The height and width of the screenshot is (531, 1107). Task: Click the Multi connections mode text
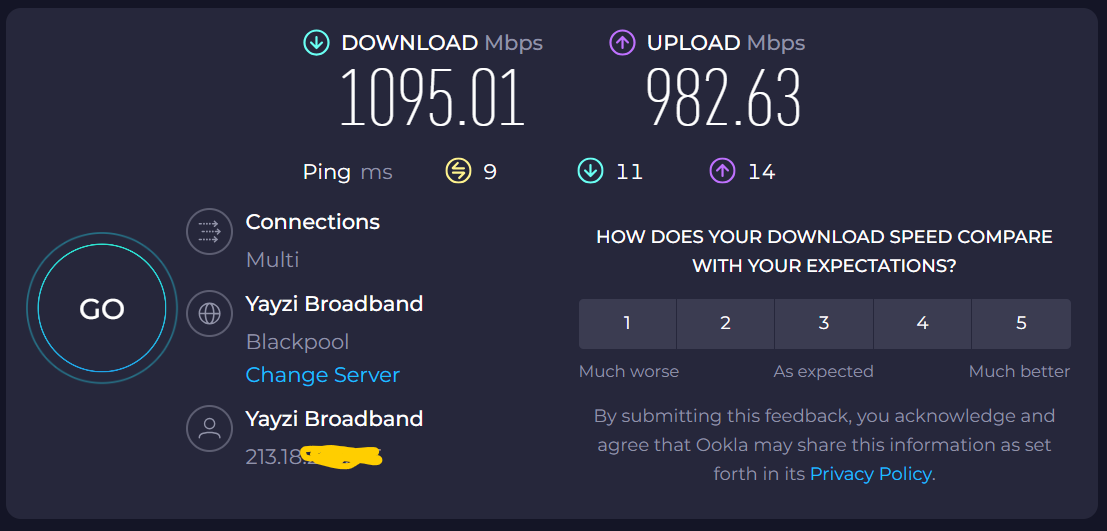[273, 261]
